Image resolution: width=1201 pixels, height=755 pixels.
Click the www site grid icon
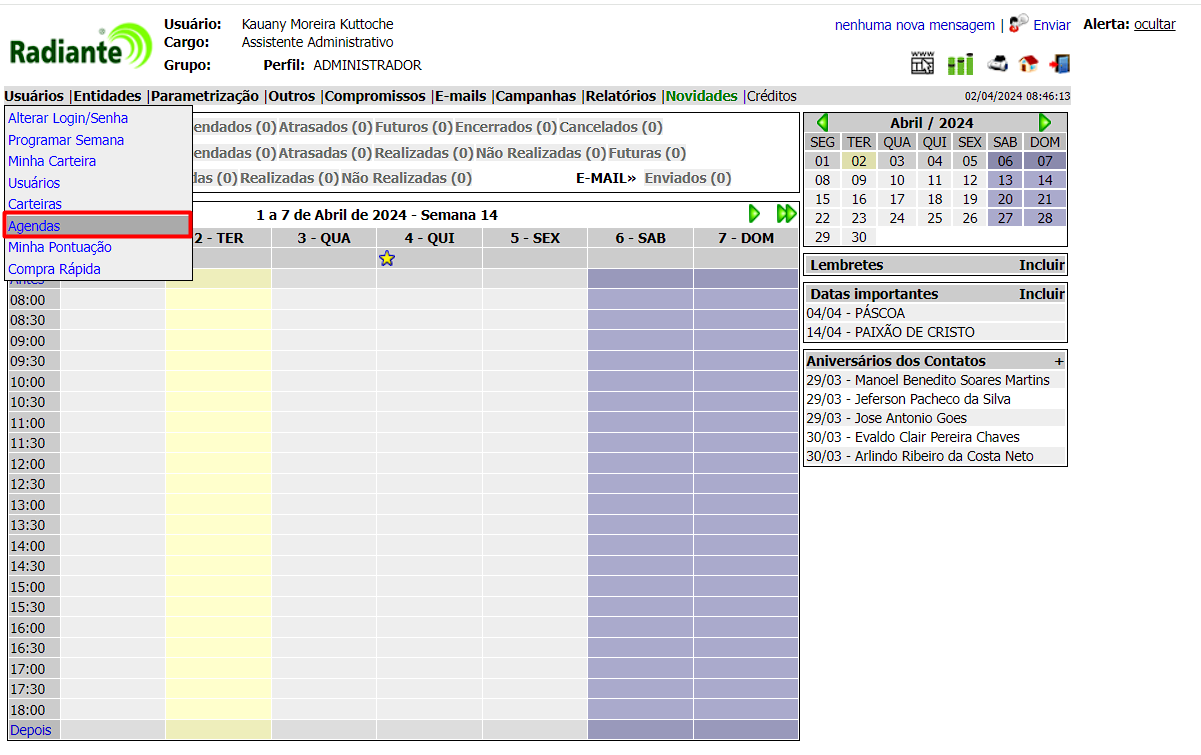(x=922, y=63)
